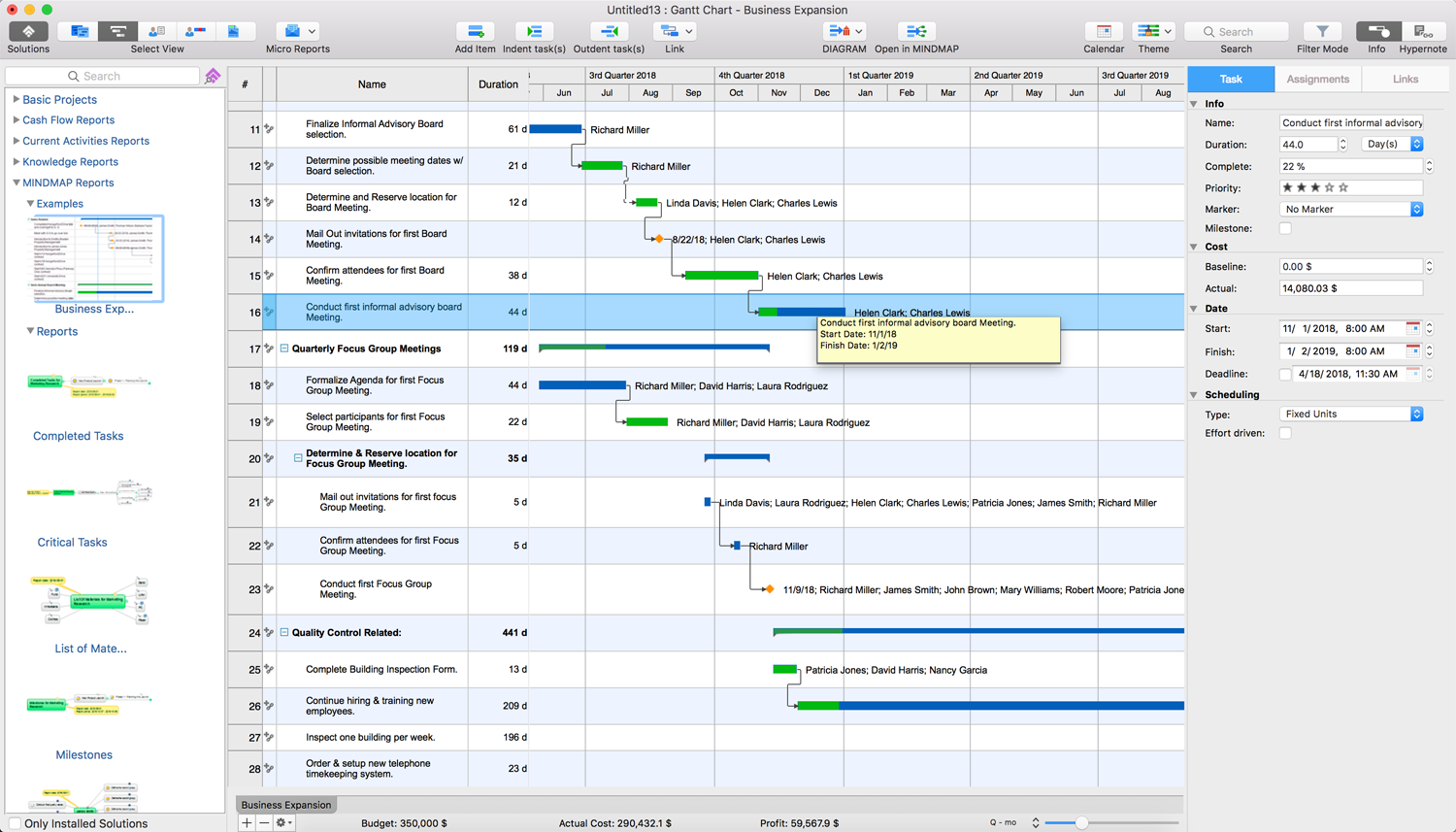Image resolution: width=1456 pixels, height=832 pixels.
Task: Open Cash Flow Reports link
Action: (x=68, y=120)
